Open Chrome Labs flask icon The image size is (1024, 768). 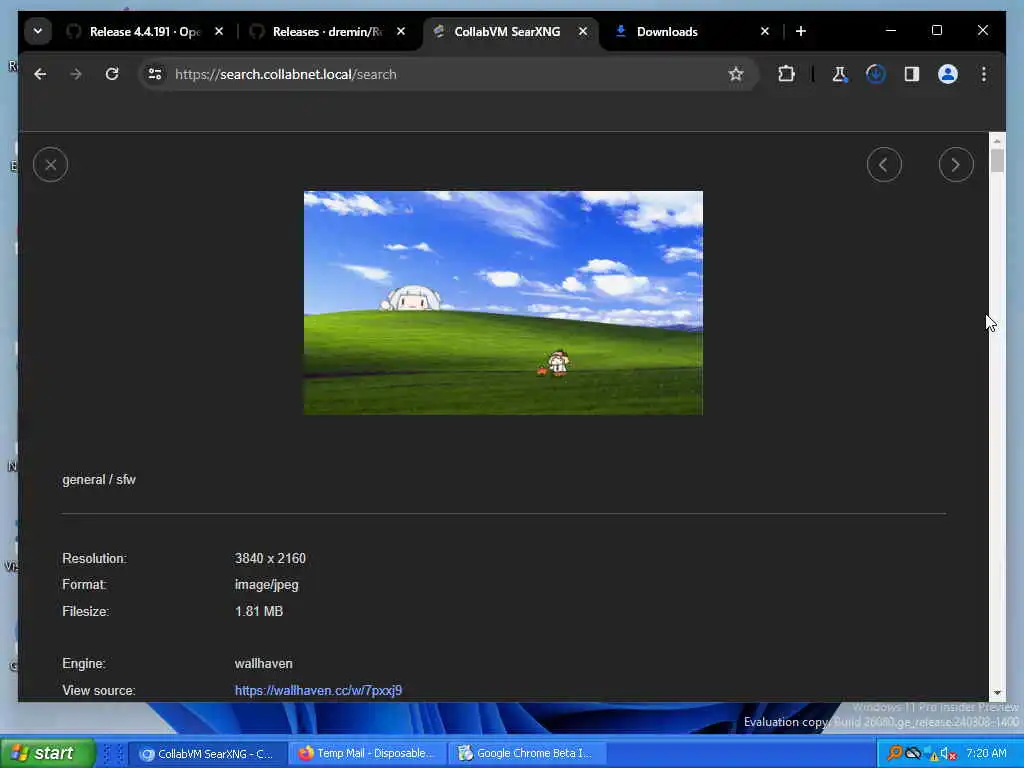[x=839, y=74]
